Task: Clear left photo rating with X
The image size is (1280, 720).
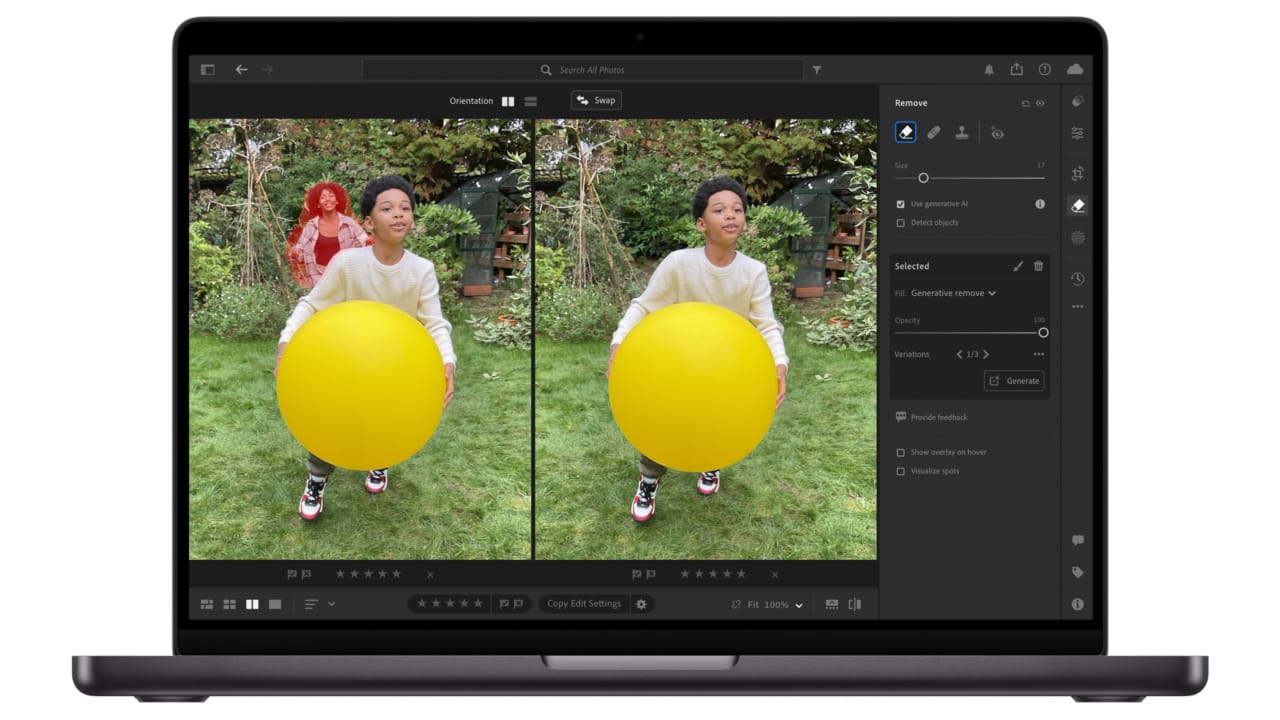Action: pos(430,575)
